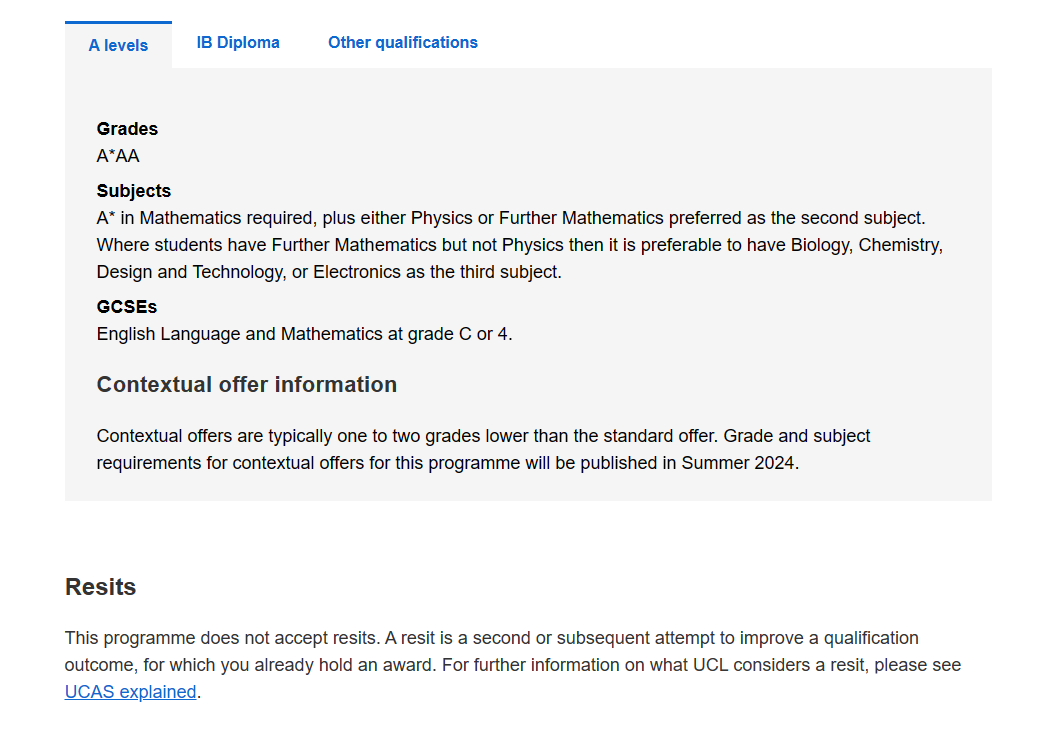Click the words 'Summer 2024' in the contextual offers text
Viewport: 1056px width, 737px height.
[737, 463]
